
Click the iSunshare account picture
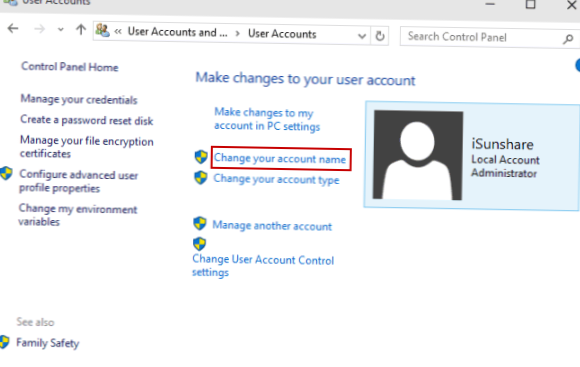(x=418, y=155)
